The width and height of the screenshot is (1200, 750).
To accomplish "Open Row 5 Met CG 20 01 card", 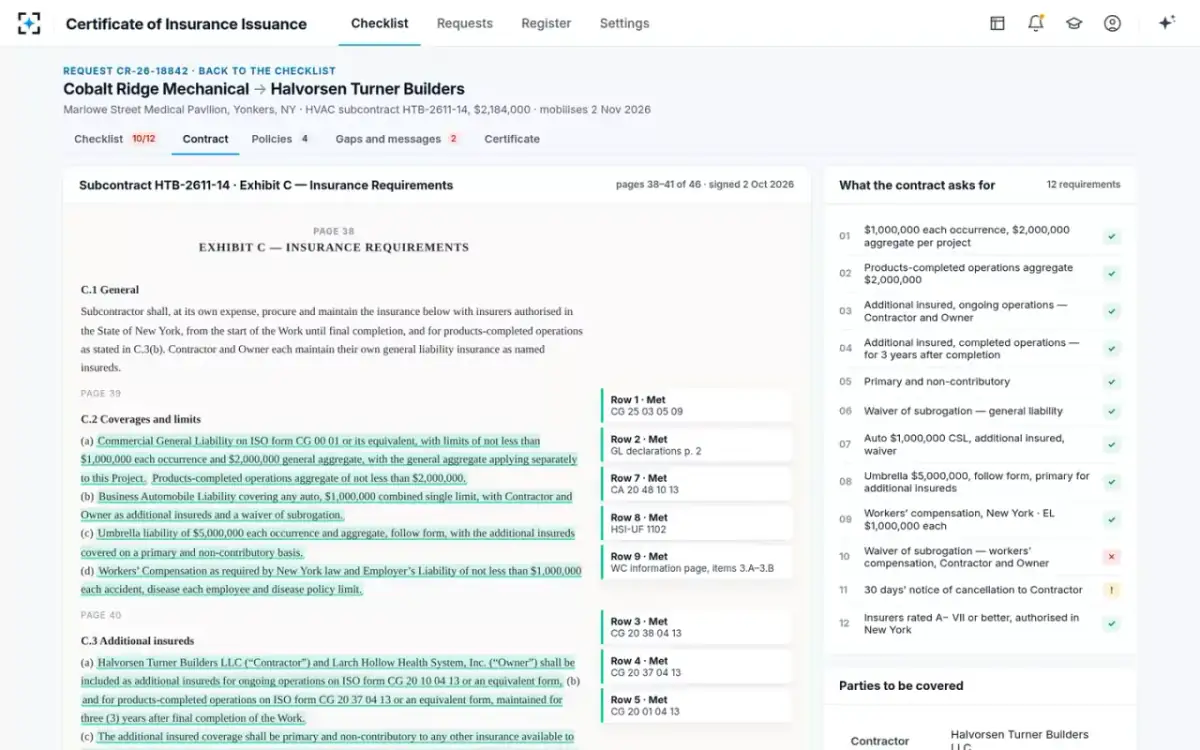I will pyautogui.click(x=696, y=706).
